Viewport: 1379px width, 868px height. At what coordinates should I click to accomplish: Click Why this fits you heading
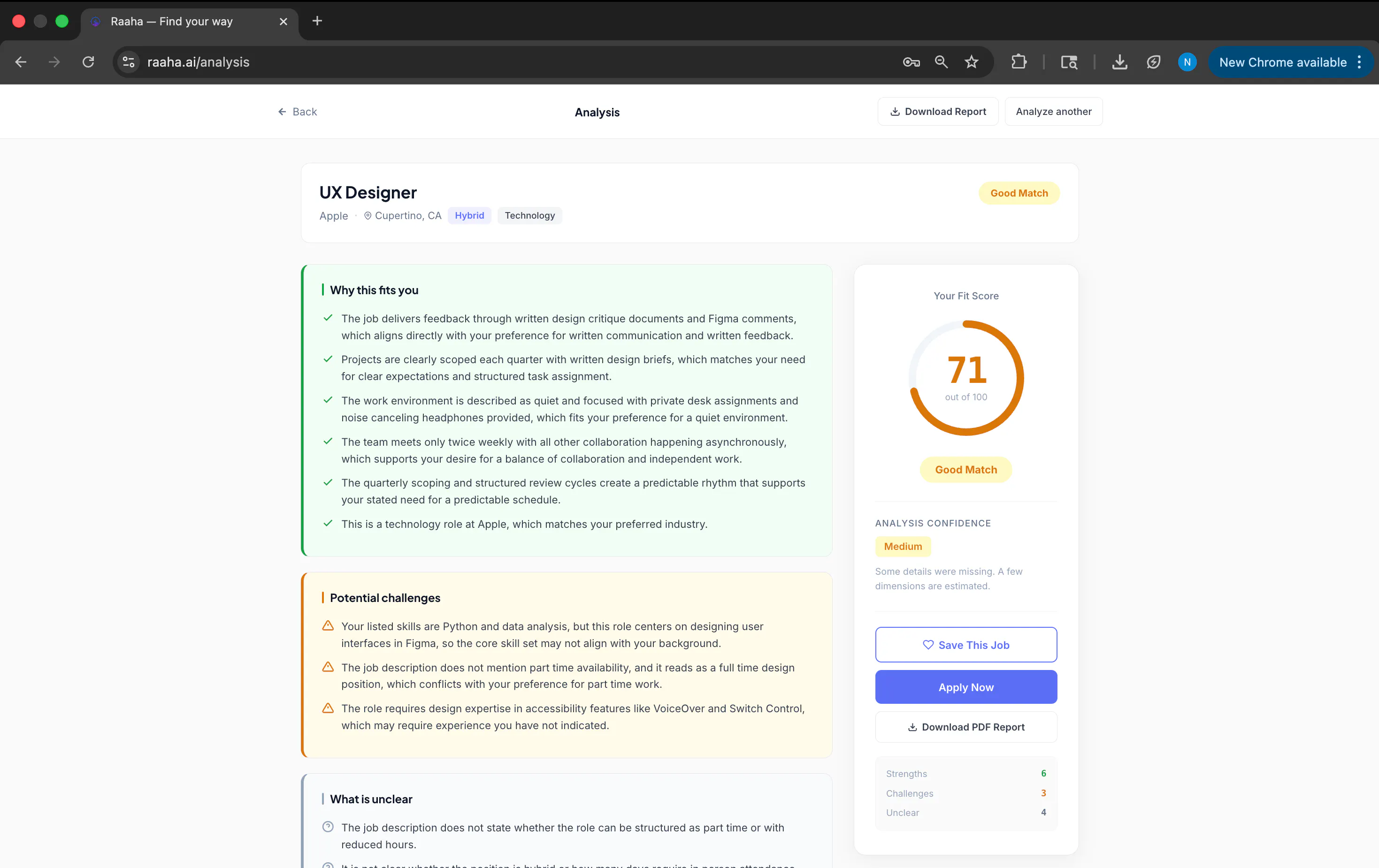point(374,289)
